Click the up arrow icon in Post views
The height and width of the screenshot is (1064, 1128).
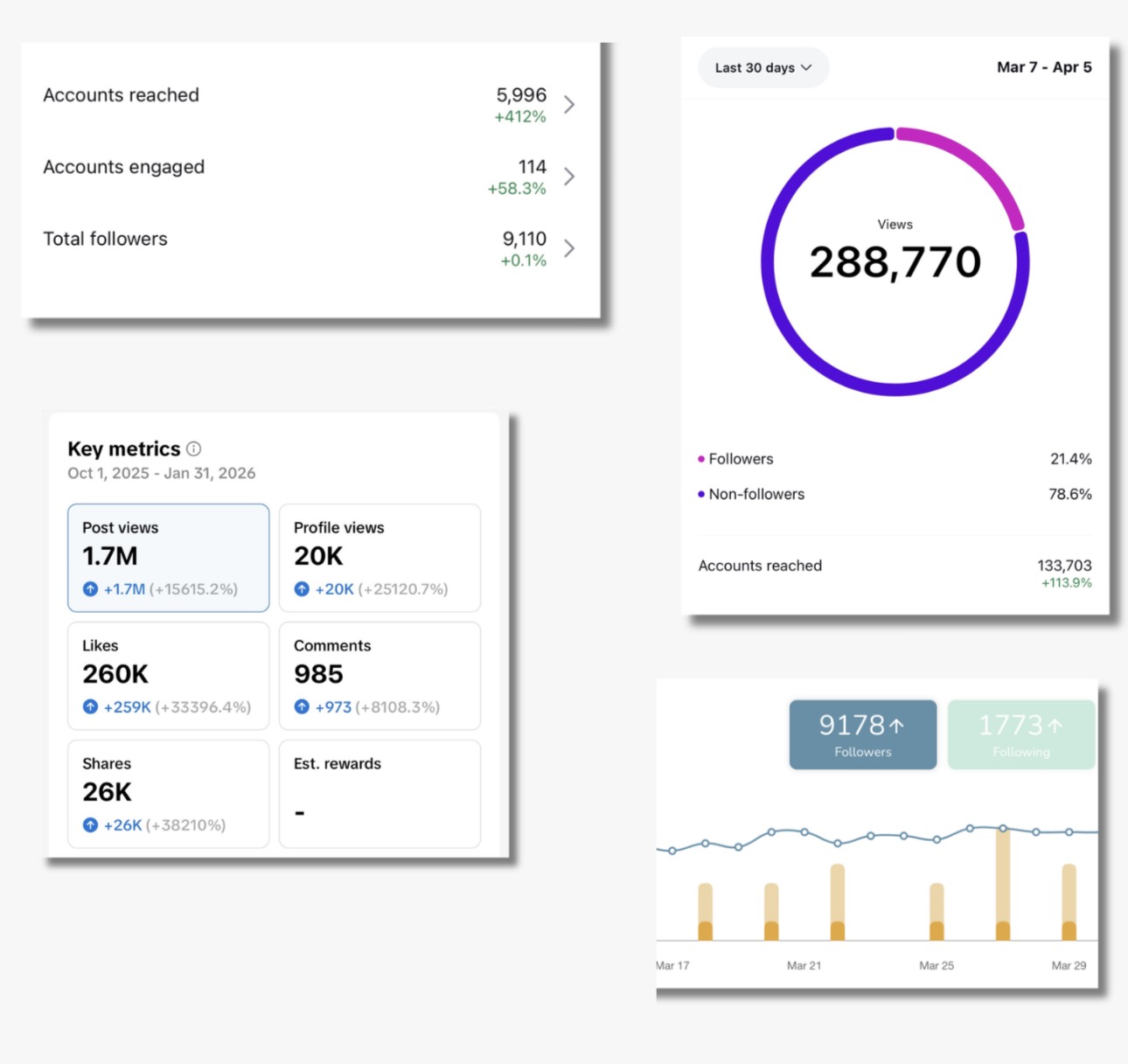coord(90,589)
